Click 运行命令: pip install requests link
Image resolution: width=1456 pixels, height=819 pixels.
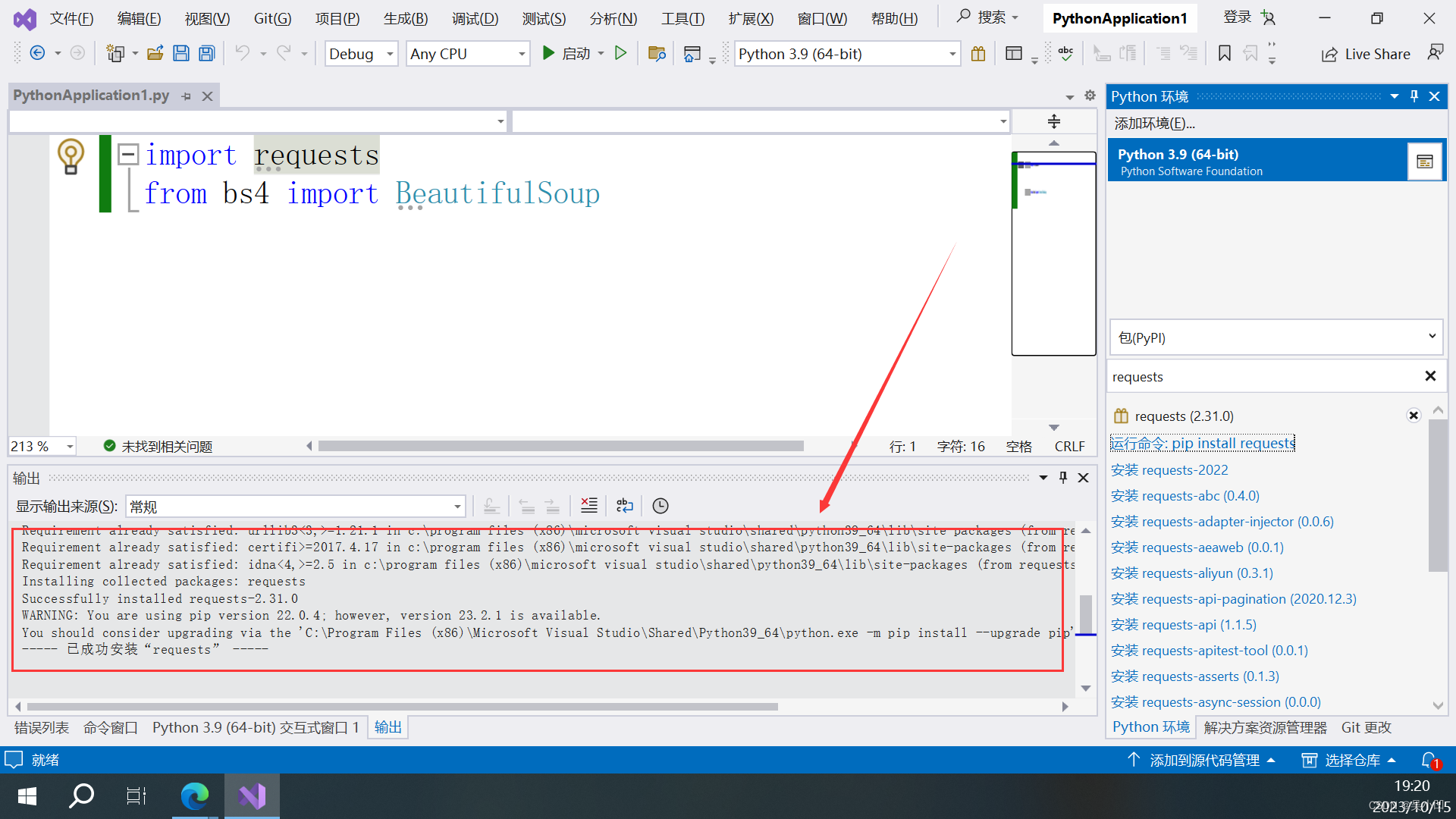pos(1203,443)
